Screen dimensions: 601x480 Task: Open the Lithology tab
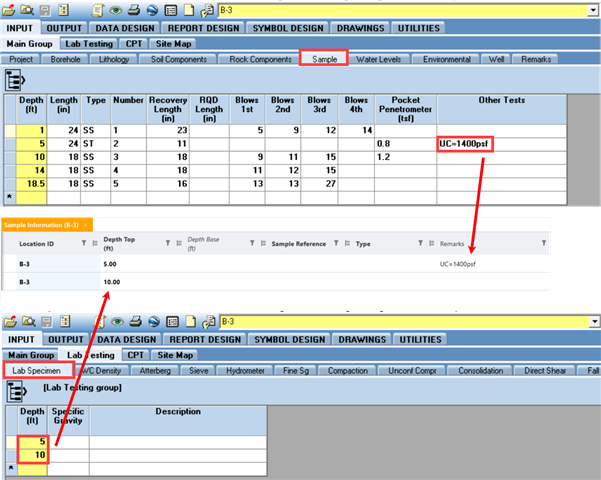(115, 60)
